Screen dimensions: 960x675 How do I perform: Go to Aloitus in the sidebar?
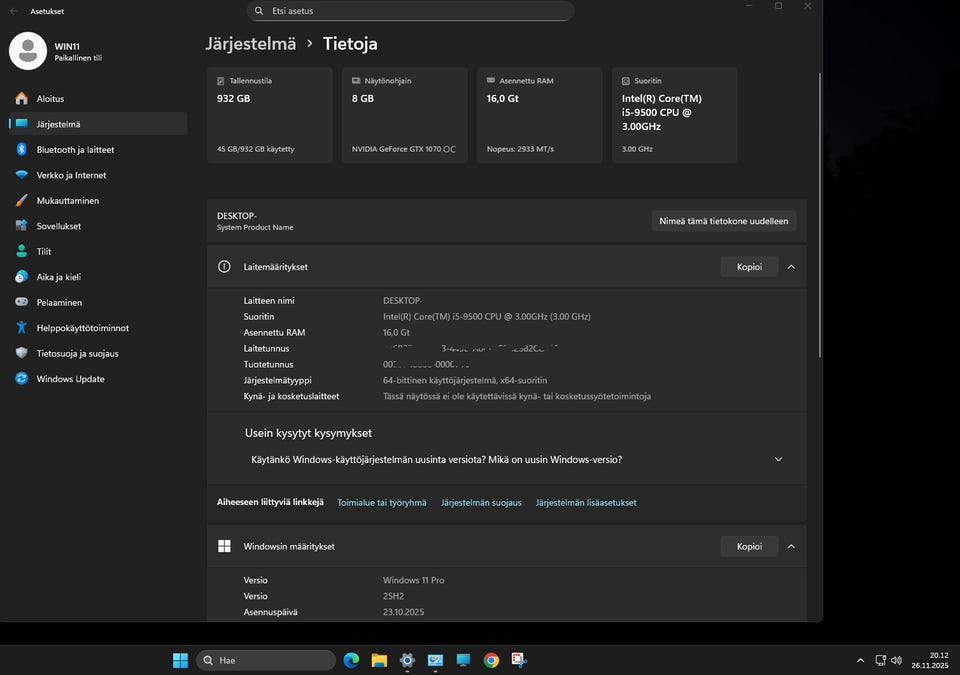pyautogui.click(x=50, y=99)
